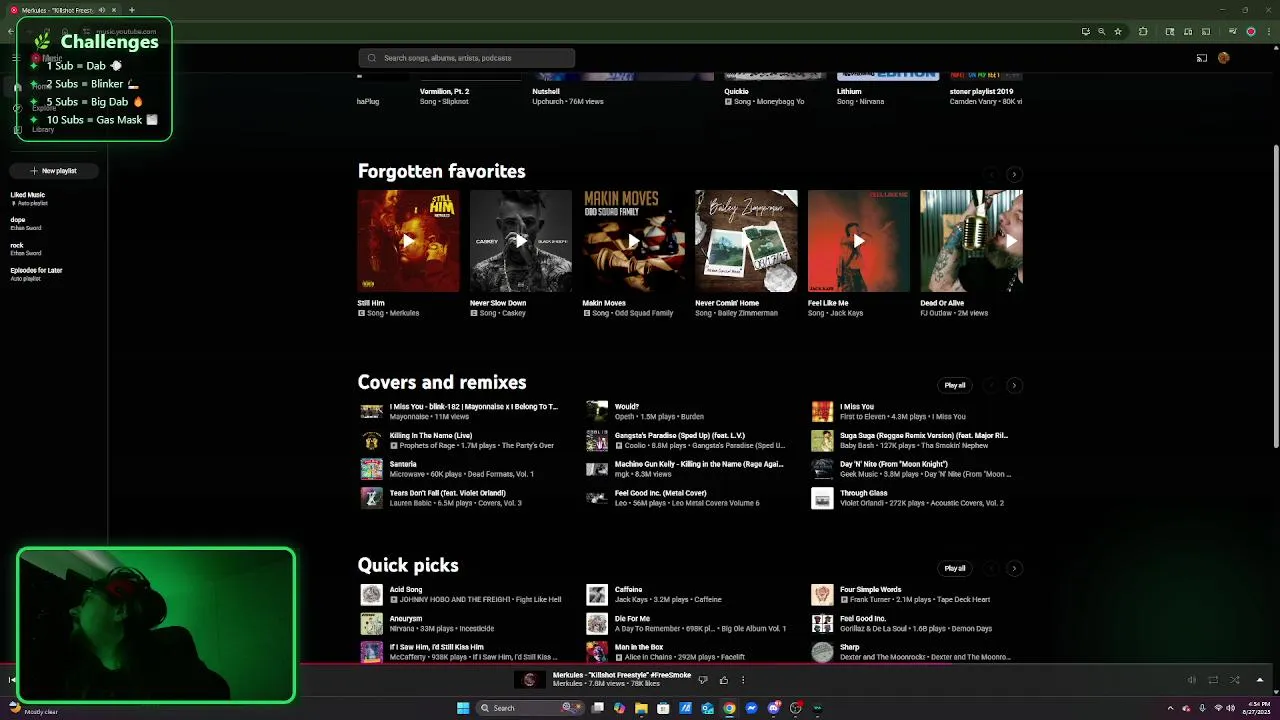Image resolution: width=1280 pixels, height=720 pixels.
Task: Open the account avatar menu
Action: coord(1223,58)
